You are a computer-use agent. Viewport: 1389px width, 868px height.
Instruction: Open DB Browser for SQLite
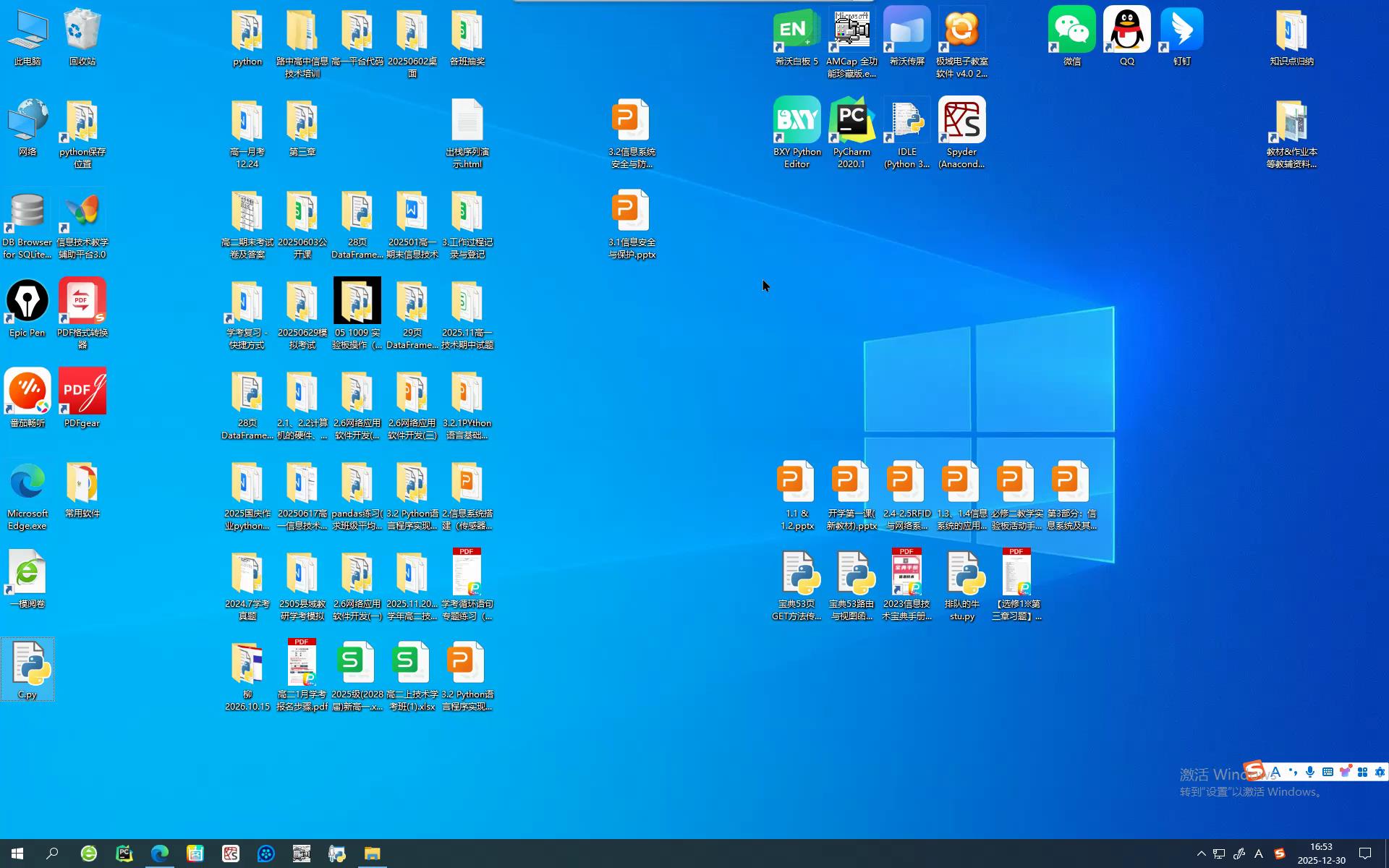tap(27, 212)
